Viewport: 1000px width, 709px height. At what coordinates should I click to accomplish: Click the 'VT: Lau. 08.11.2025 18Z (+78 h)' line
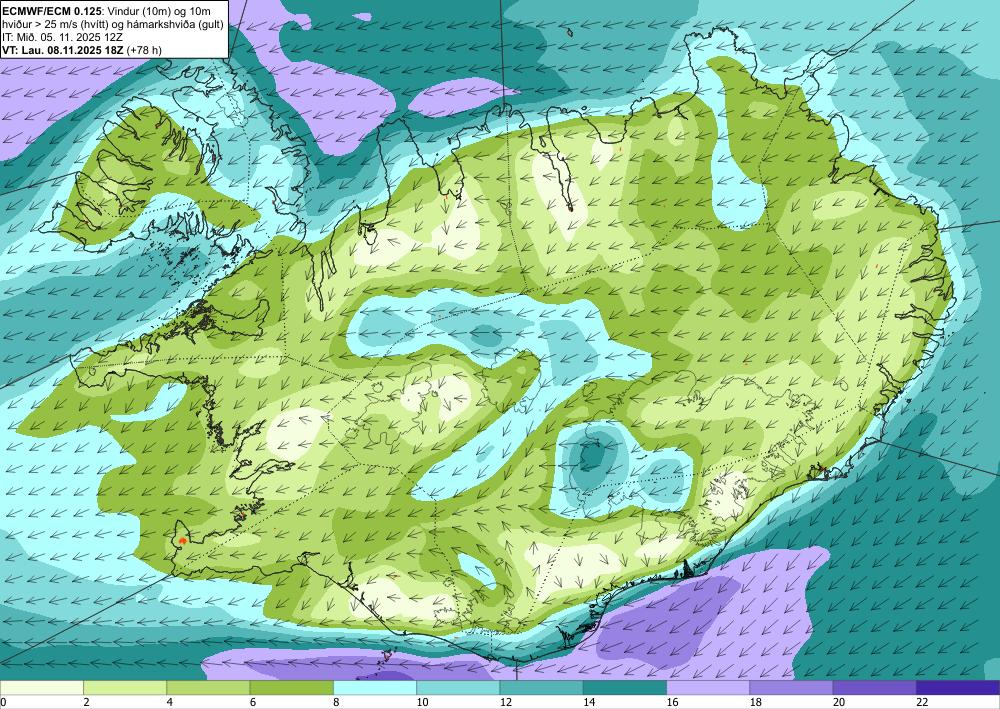click(81, 51)
